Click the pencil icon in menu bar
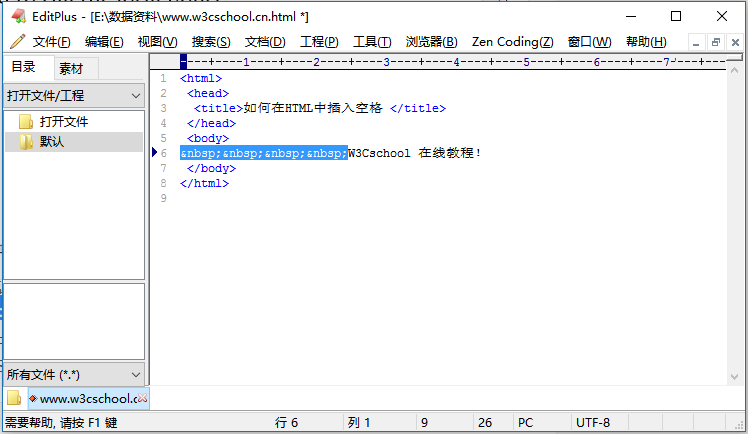The width and height of the screenshot is (748, 434). pos(17,42)
